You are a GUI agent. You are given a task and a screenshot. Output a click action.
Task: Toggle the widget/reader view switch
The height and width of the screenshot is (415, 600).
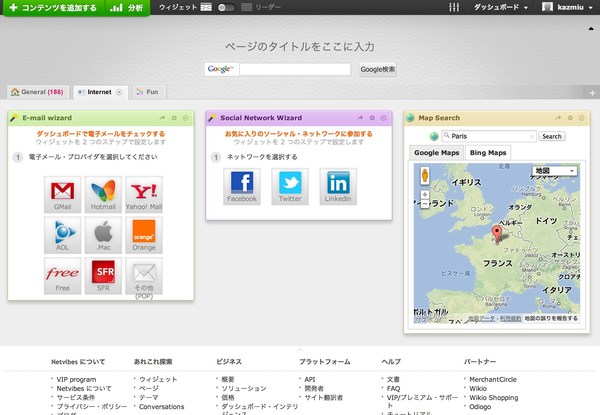227,7
